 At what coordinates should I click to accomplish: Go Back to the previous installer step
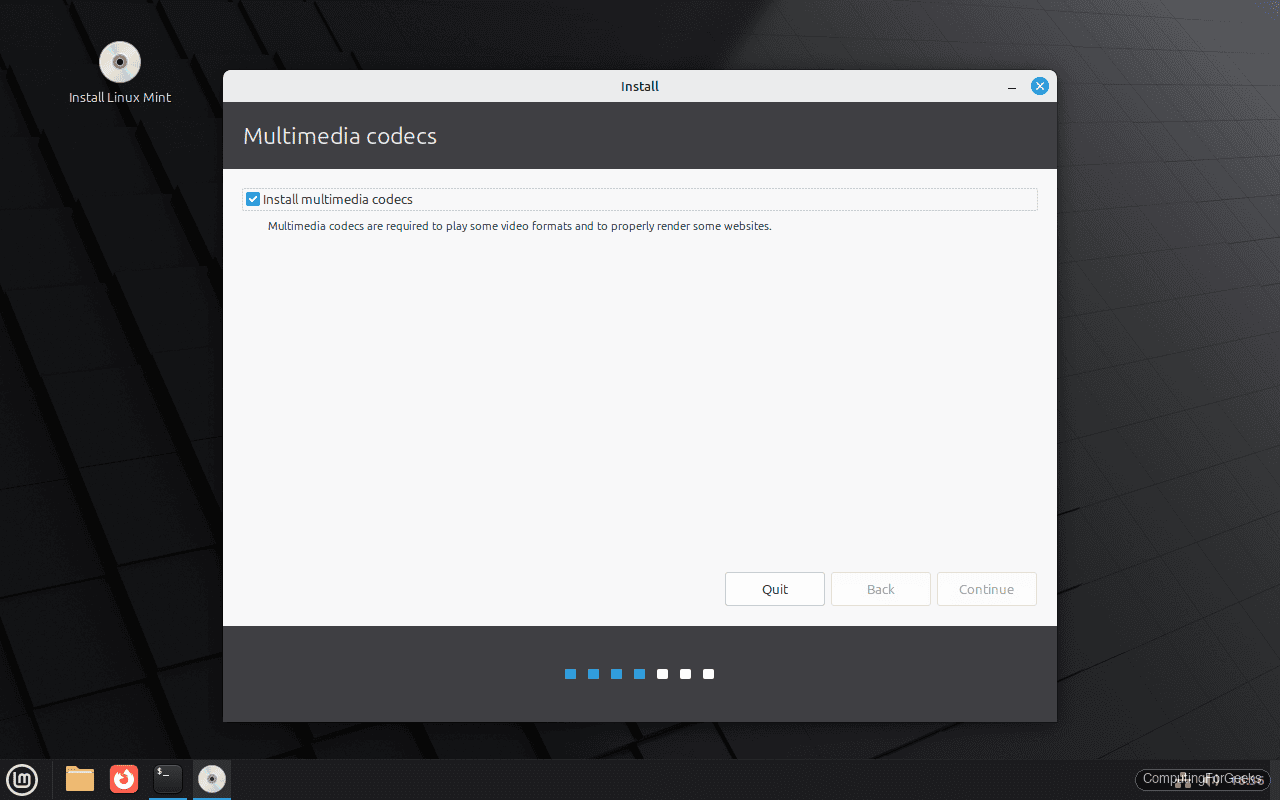(880, 589)
